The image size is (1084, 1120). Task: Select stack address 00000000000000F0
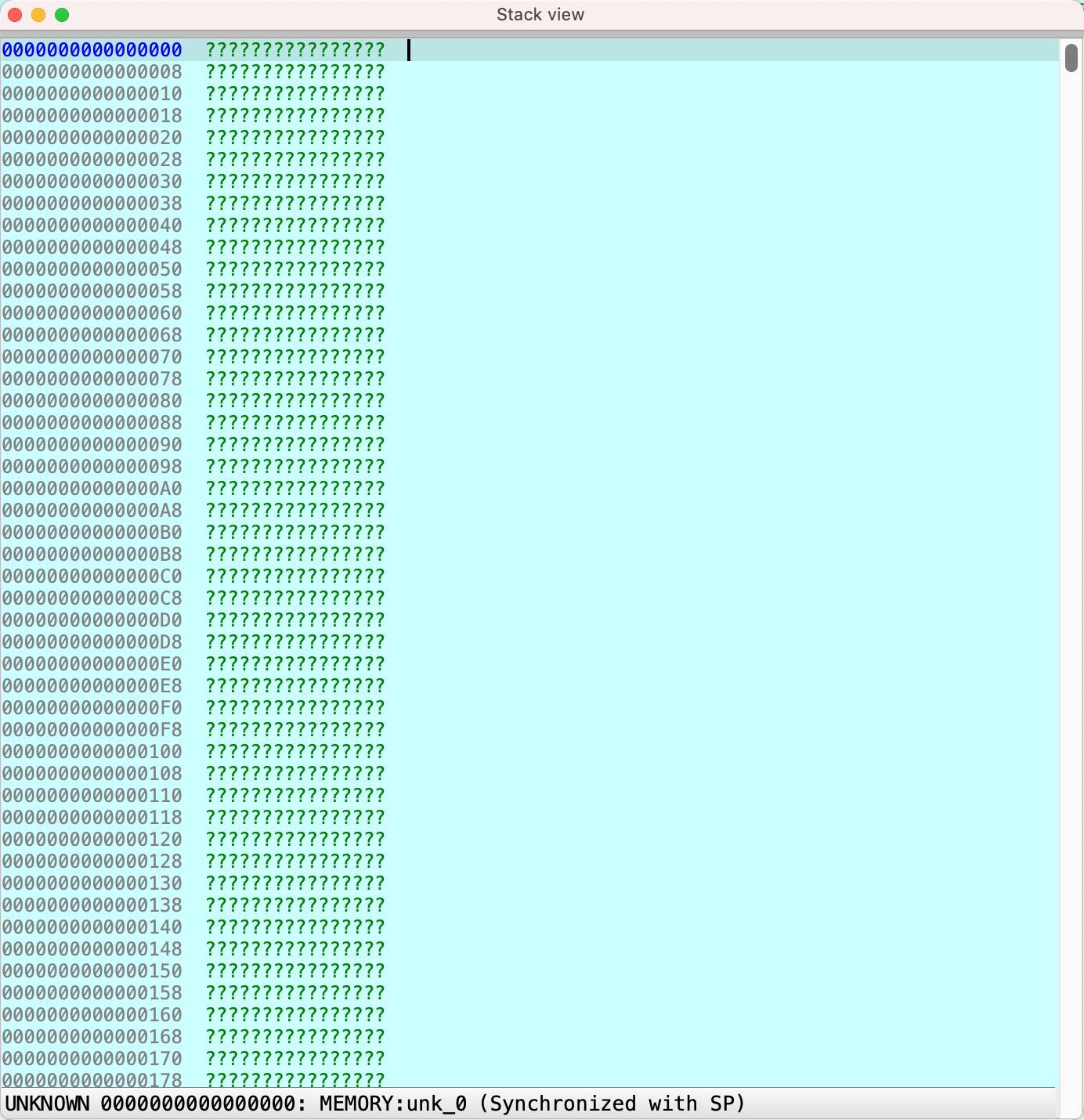92,708
